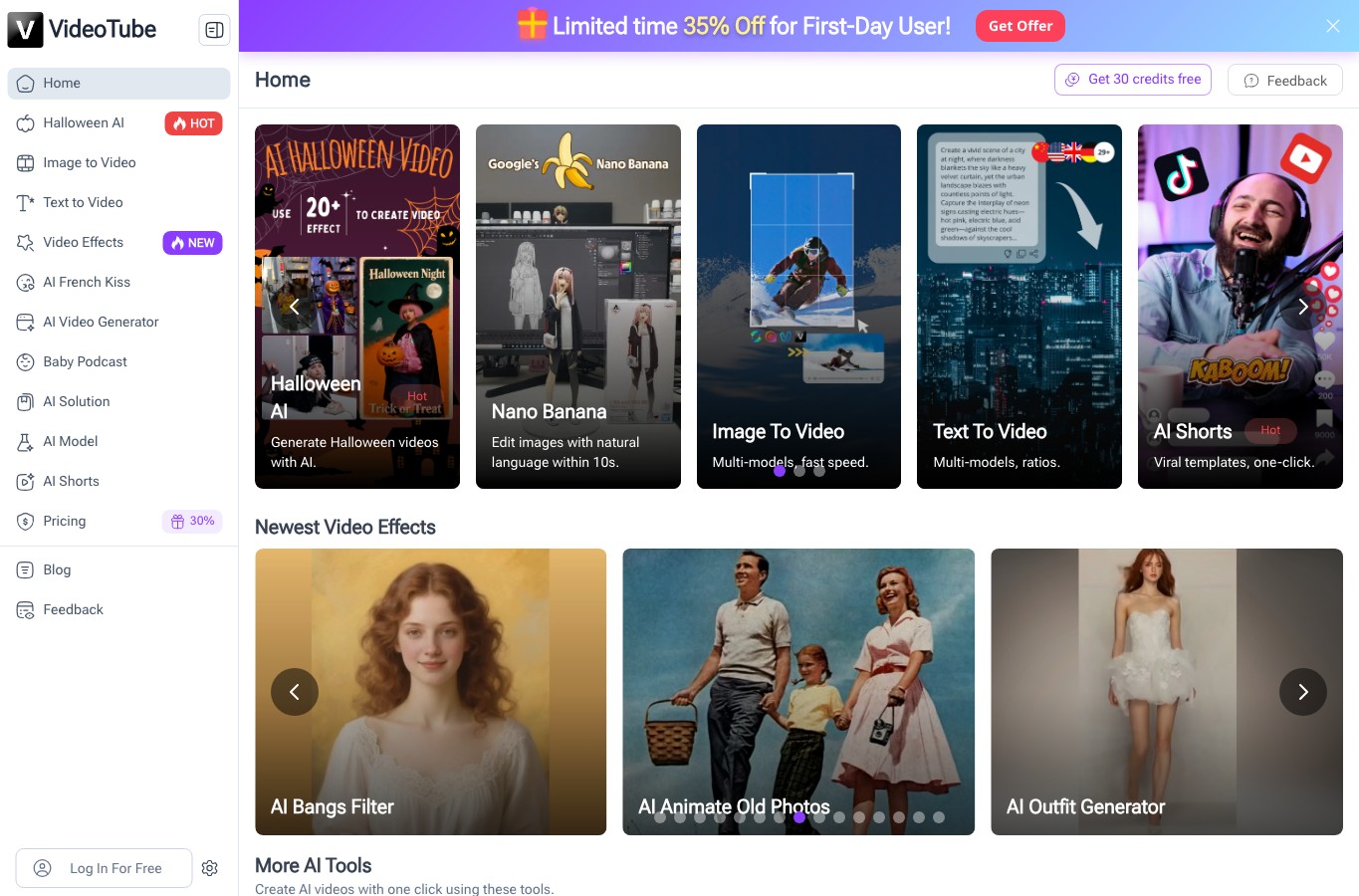Click the AI Solution sidebar icon
1359x896 pixels.
tap(26, 402)
